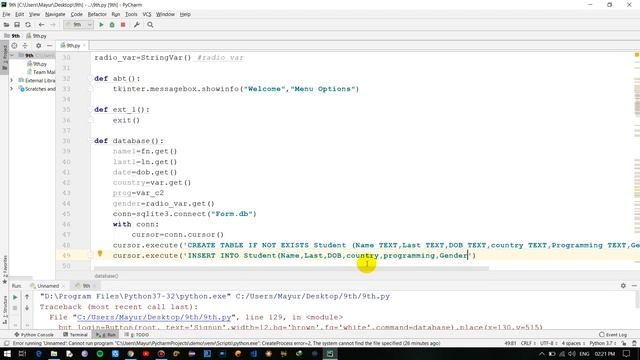Click the Synchronize refresh toolbar icon
This screenshot has height=360, width=640.
coord(28,25)
